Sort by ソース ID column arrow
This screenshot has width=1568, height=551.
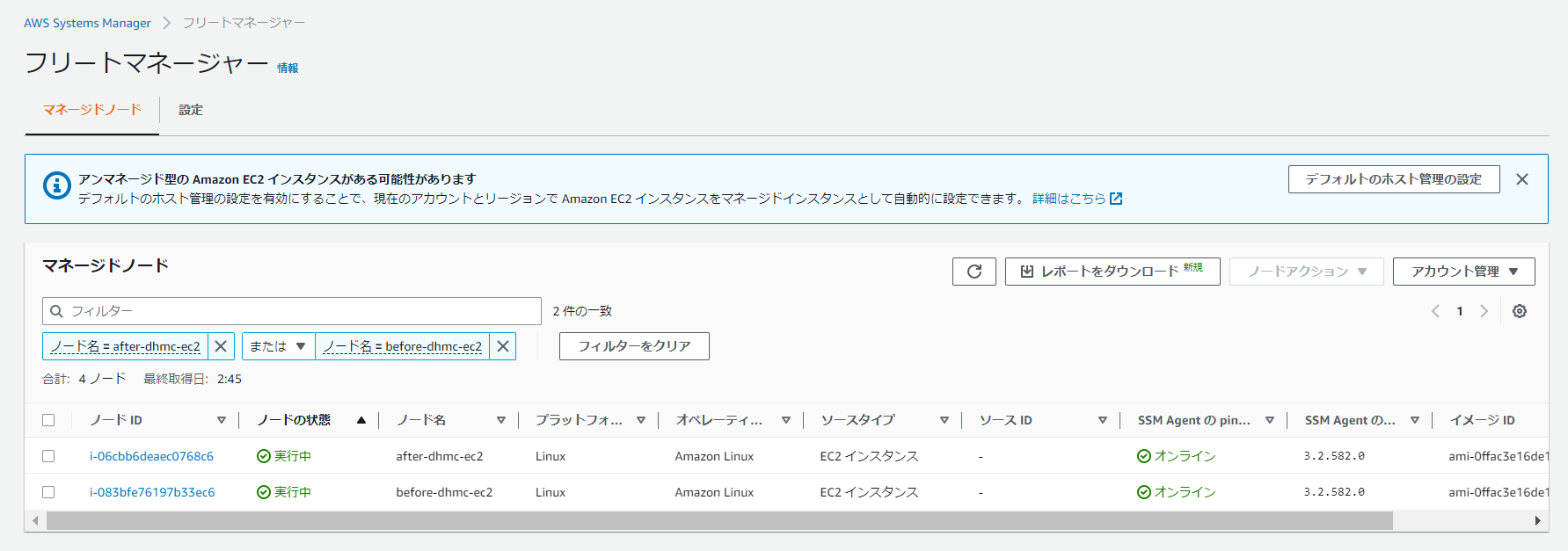click(x=1102, y=420)
